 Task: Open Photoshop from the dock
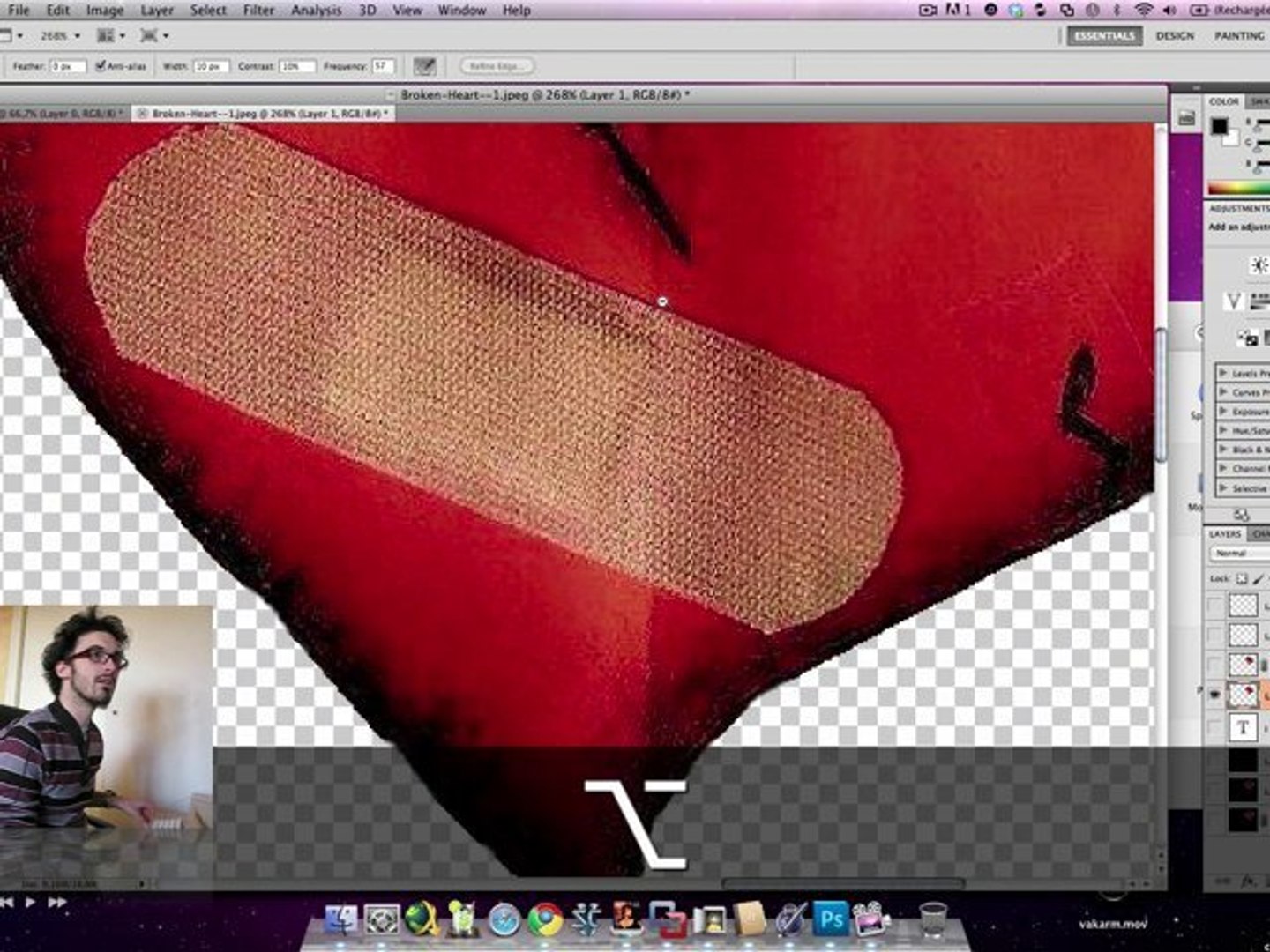(x=831, y=919)
